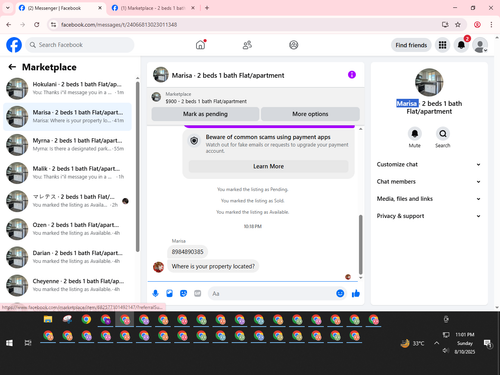Click the Mark as pending button

(205, 114)
